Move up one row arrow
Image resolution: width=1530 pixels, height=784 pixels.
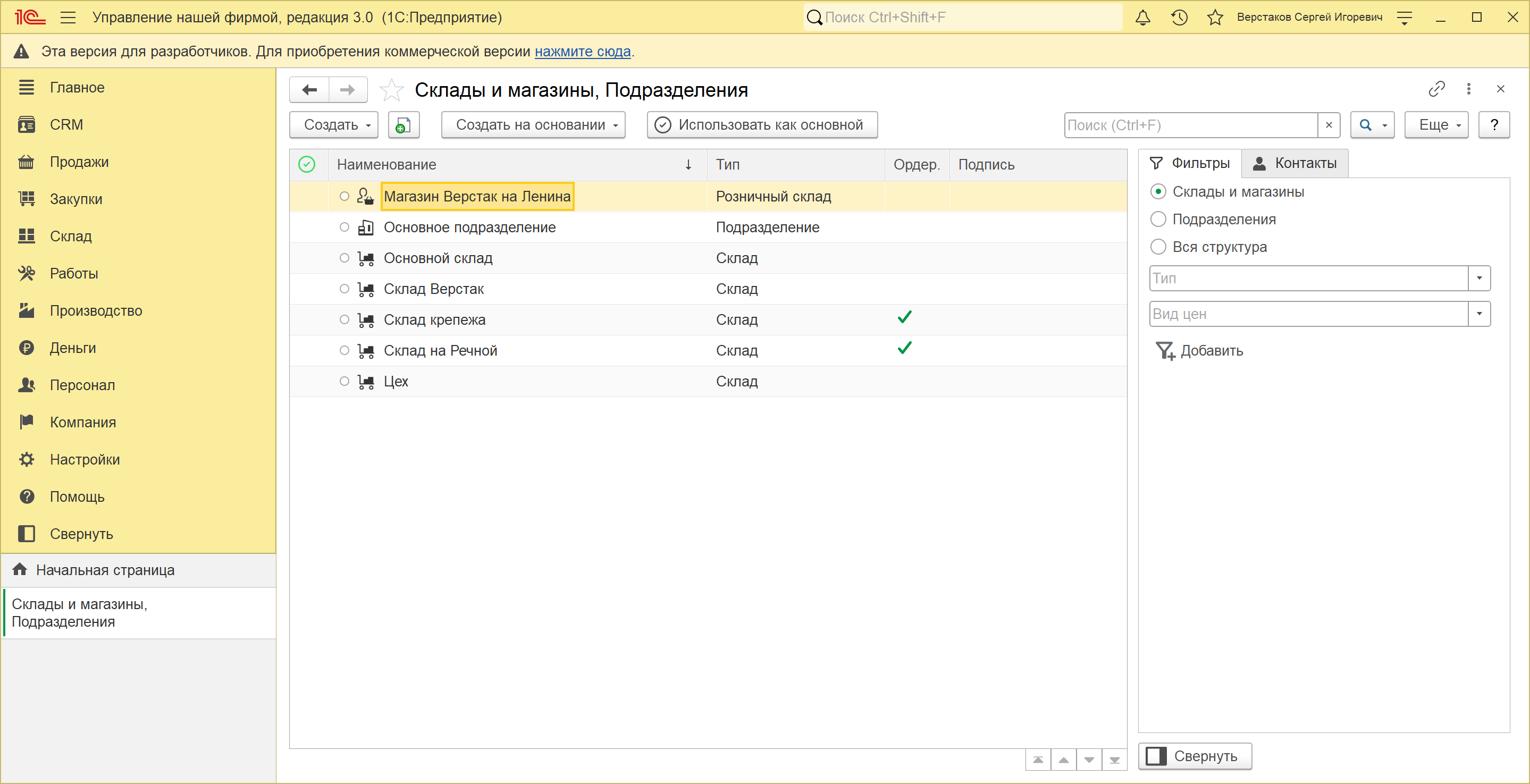coord(1063,760)
